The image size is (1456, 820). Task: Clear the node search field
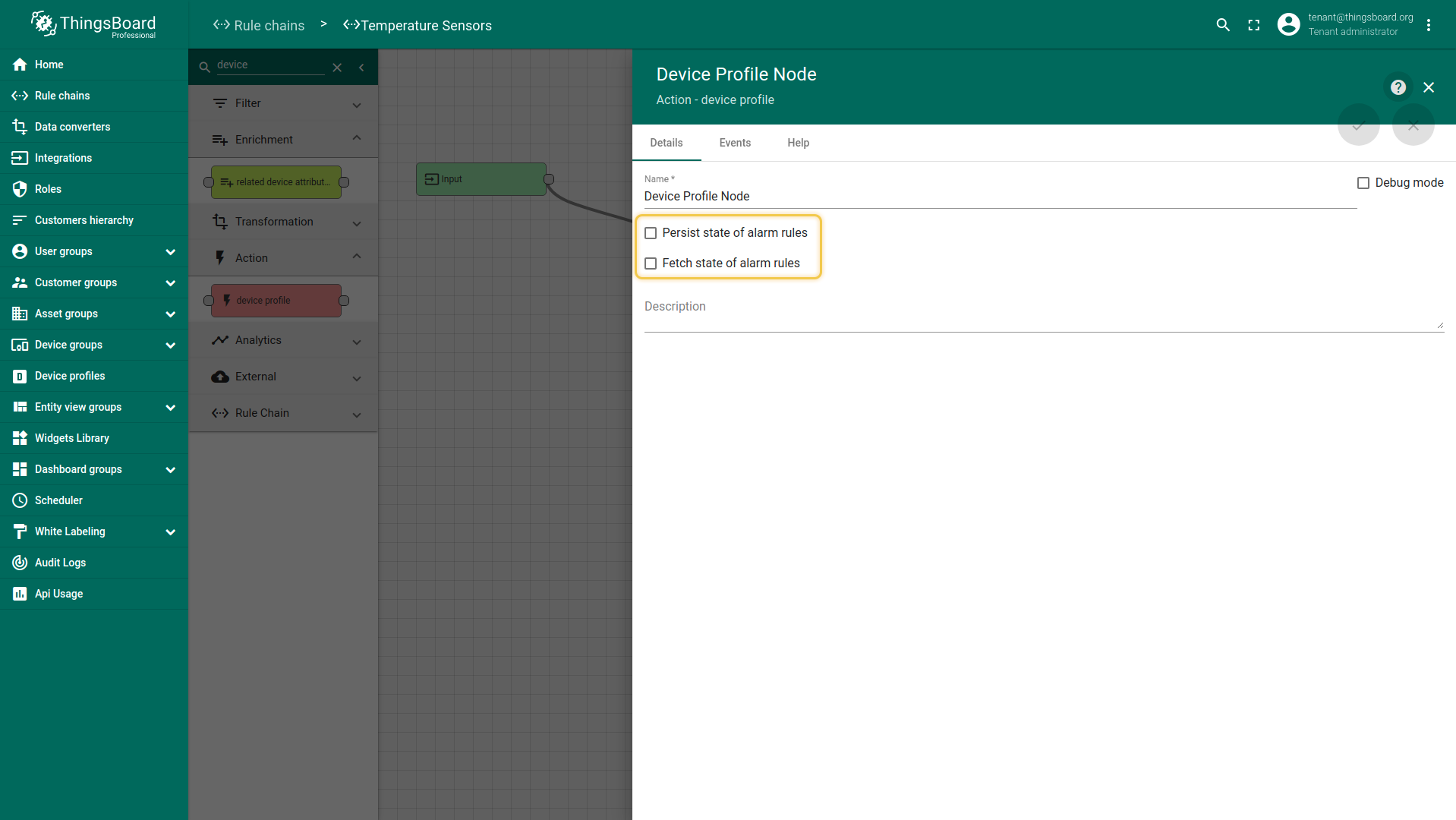click(337, 68)
